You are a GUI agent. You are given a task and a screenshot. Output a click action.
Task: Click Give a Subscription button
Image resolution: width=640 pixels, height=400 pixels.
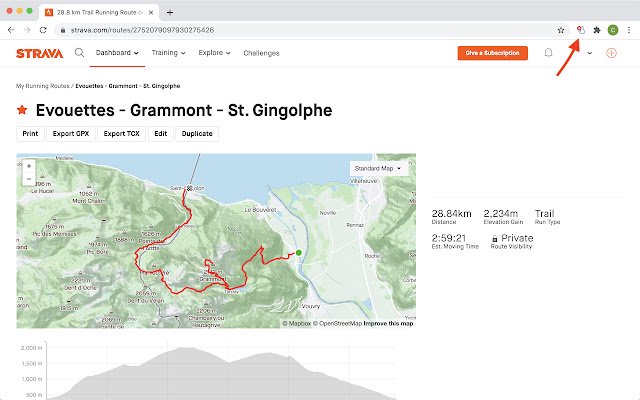[492, 53]
